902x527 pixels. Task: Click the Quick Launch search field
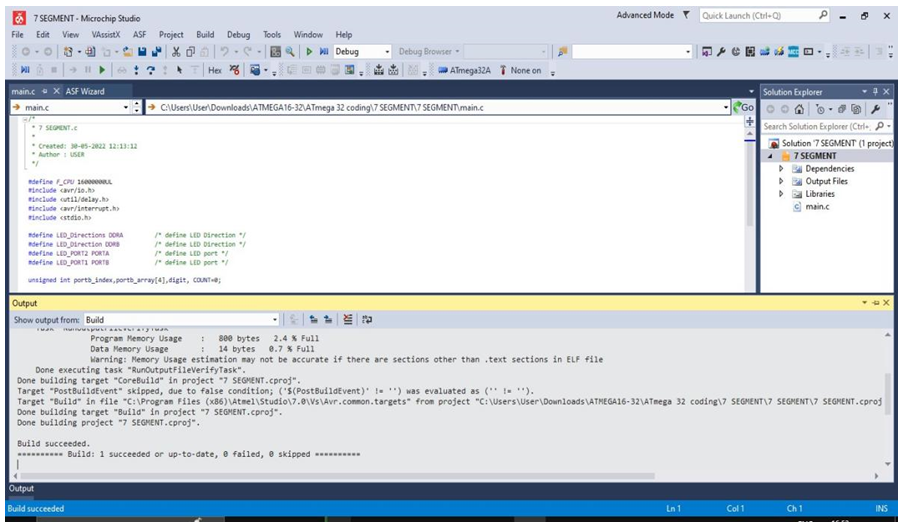click(758, 16)
